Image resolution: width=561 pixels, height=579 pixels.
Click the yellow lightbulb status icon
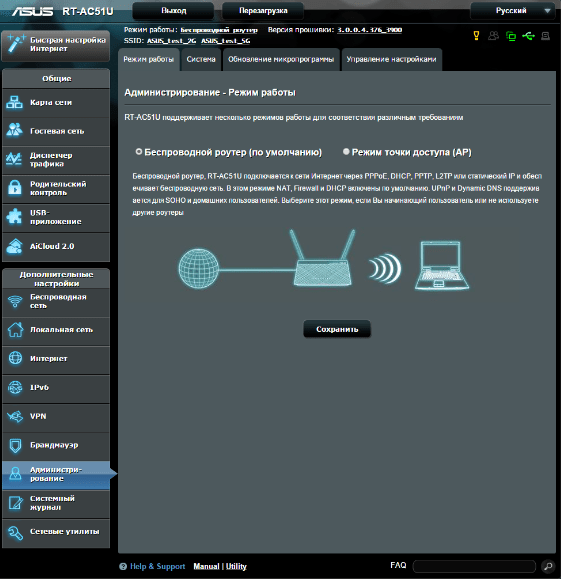pos(476,36)
